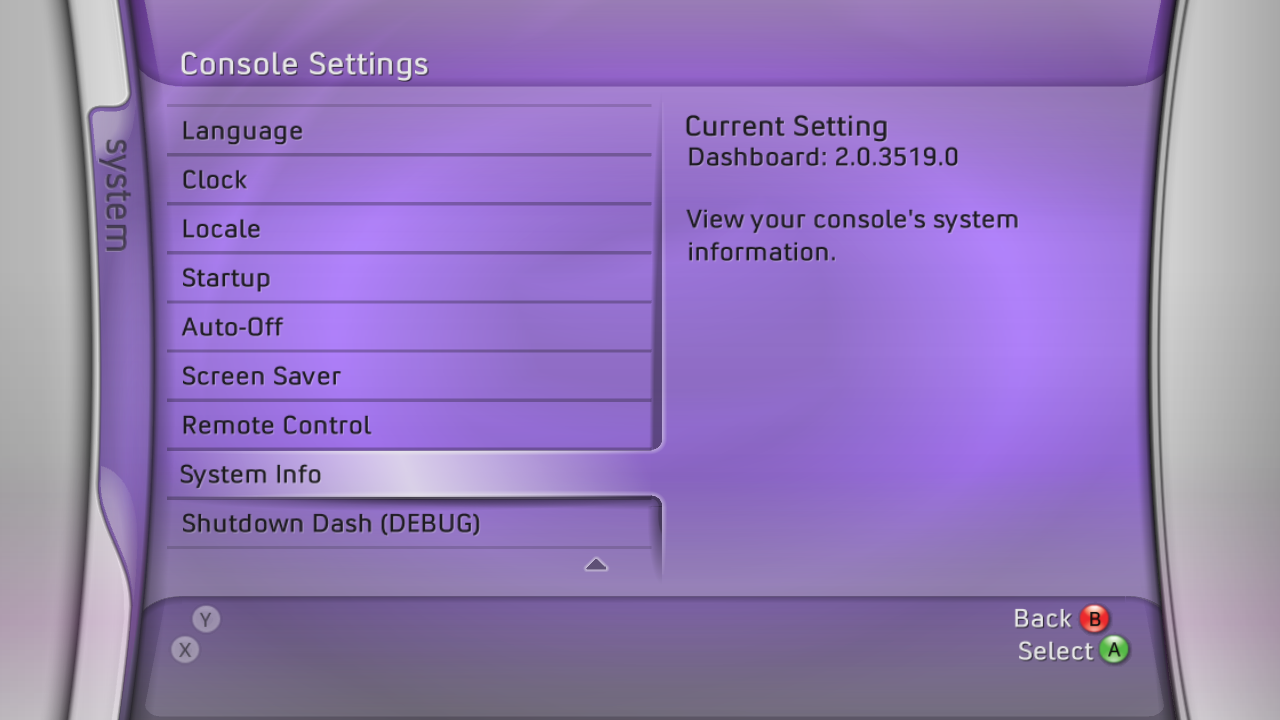Click the Back label

(x=1042, y=619)
